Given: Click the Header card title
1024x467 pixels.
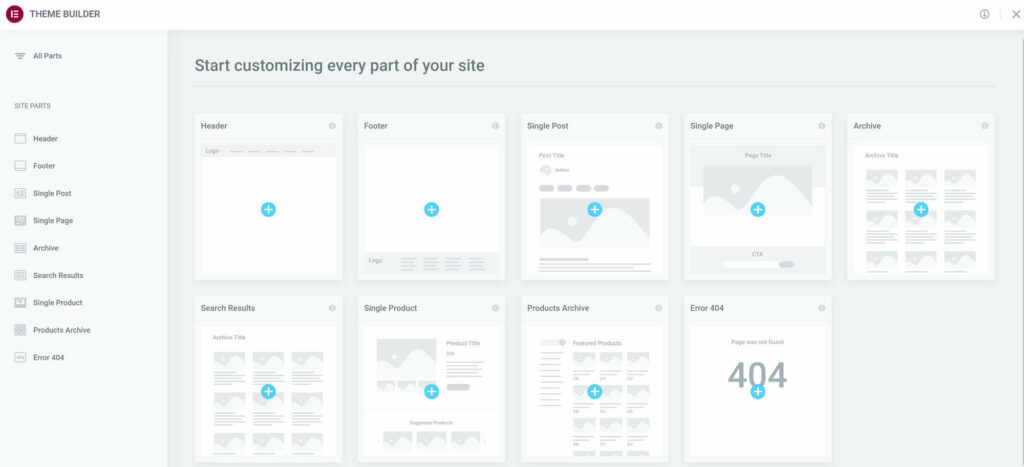Looking at the screenshot, I should click(214, 126).
